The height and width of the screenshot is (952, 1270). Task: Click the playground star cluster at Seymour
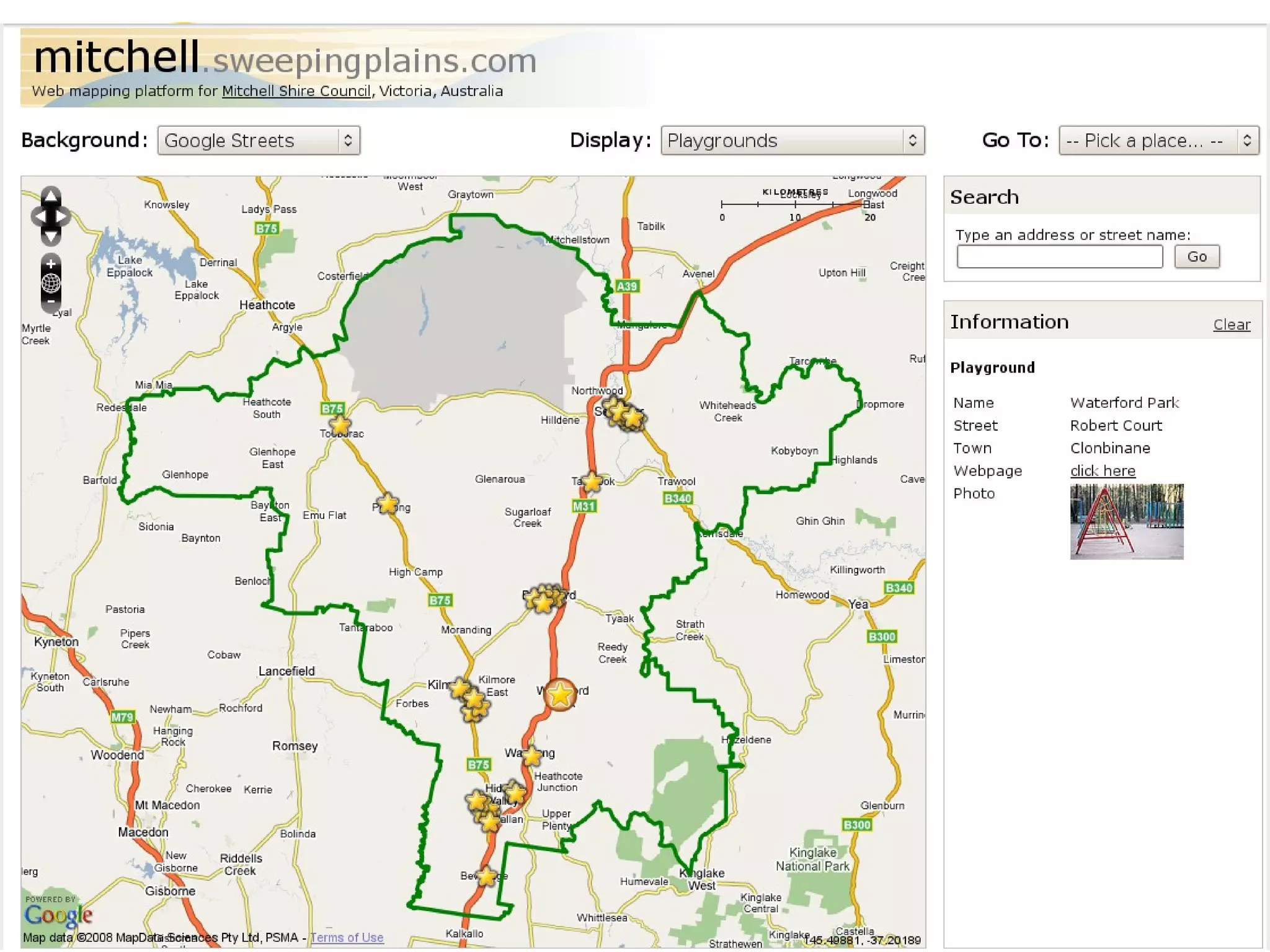pos(625,413)
